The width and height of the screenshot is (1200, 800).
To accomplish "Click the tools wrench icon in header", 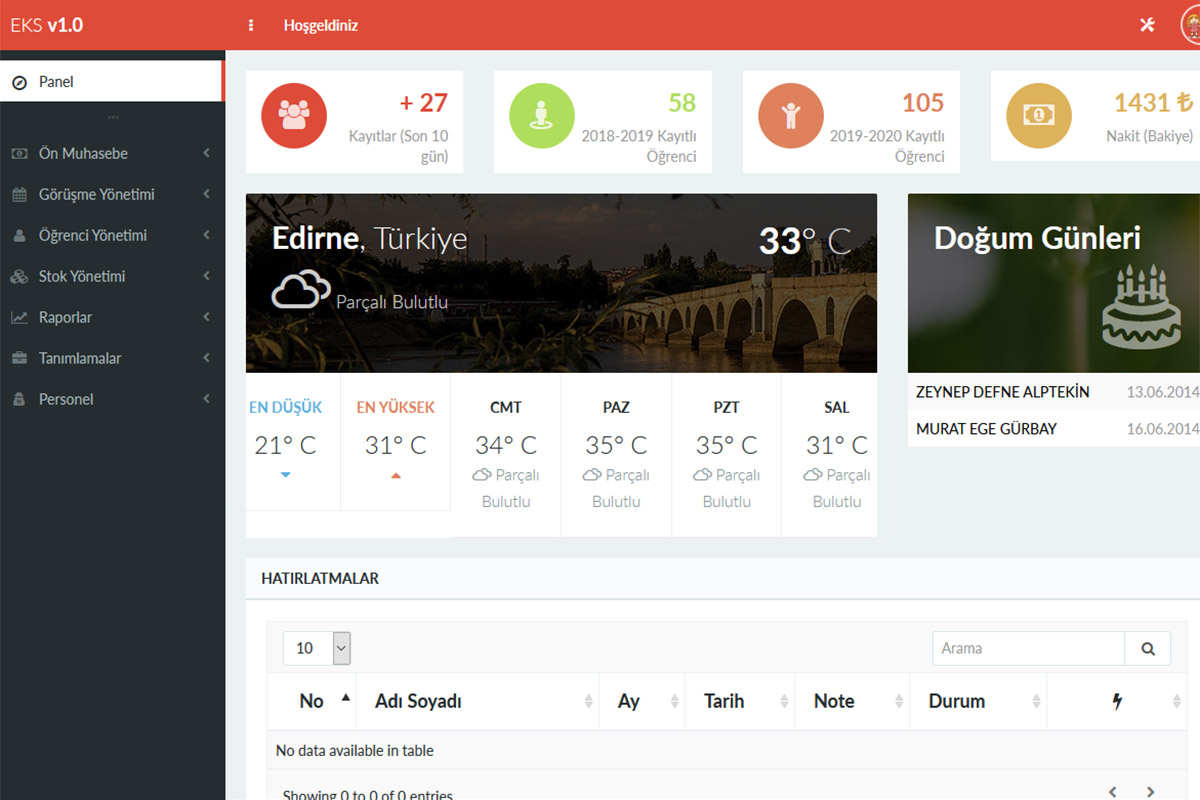I will (x=1147, y=25).
